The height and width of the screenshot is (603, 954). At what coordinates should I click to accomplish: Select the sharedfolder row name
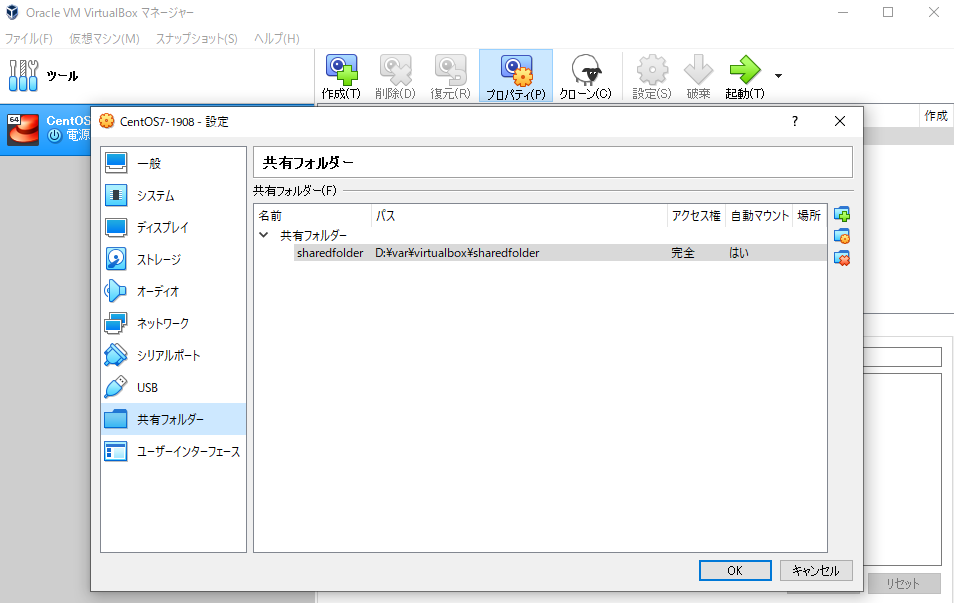330,253
